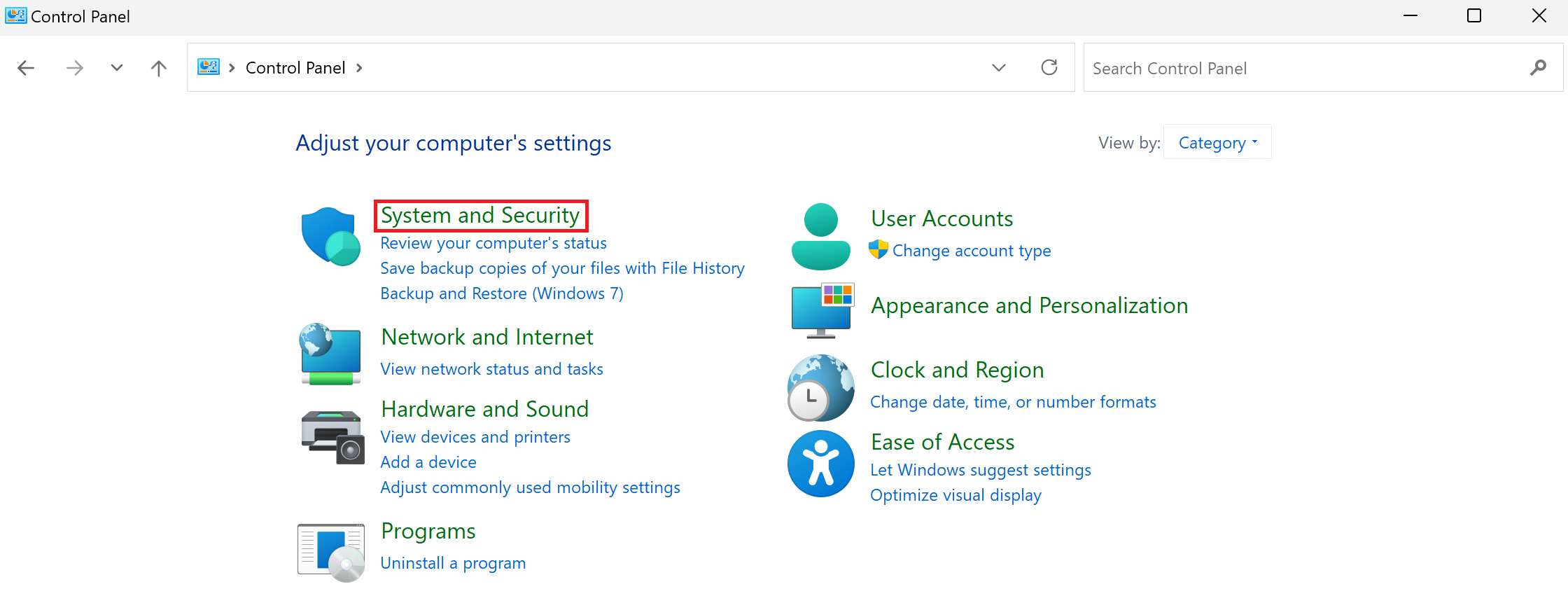Expand chevron after Control Panel breadcrumb
The height and width of the screenshot is (596, 1568).
pyautogui.click(x=359, y=68)
